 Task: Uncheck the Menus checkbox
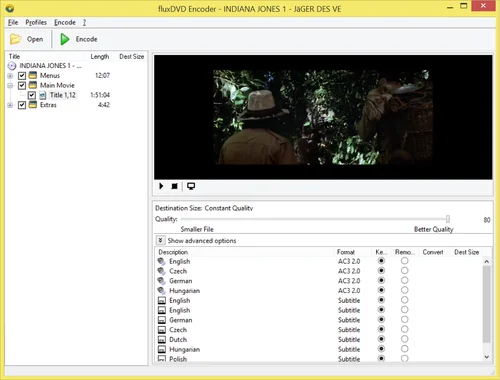pos(22,76)
